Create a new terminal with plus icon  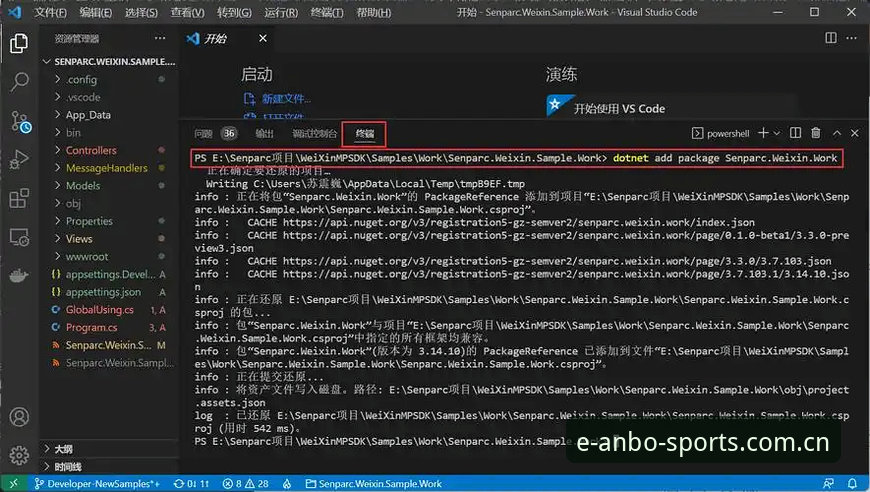[x=763, y=133]
